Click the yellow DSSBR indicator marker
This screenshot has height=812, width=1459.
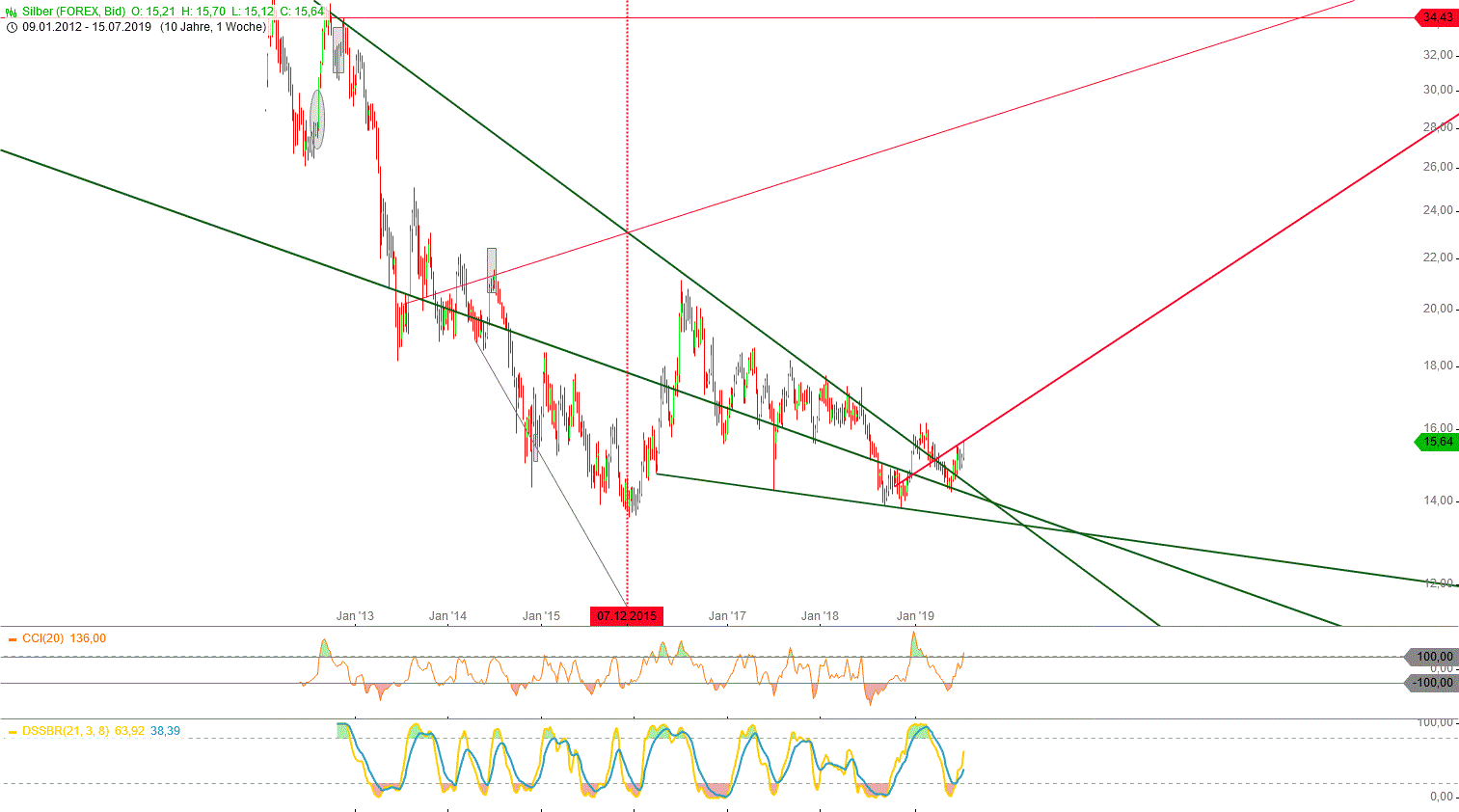(x=12, y=731)
